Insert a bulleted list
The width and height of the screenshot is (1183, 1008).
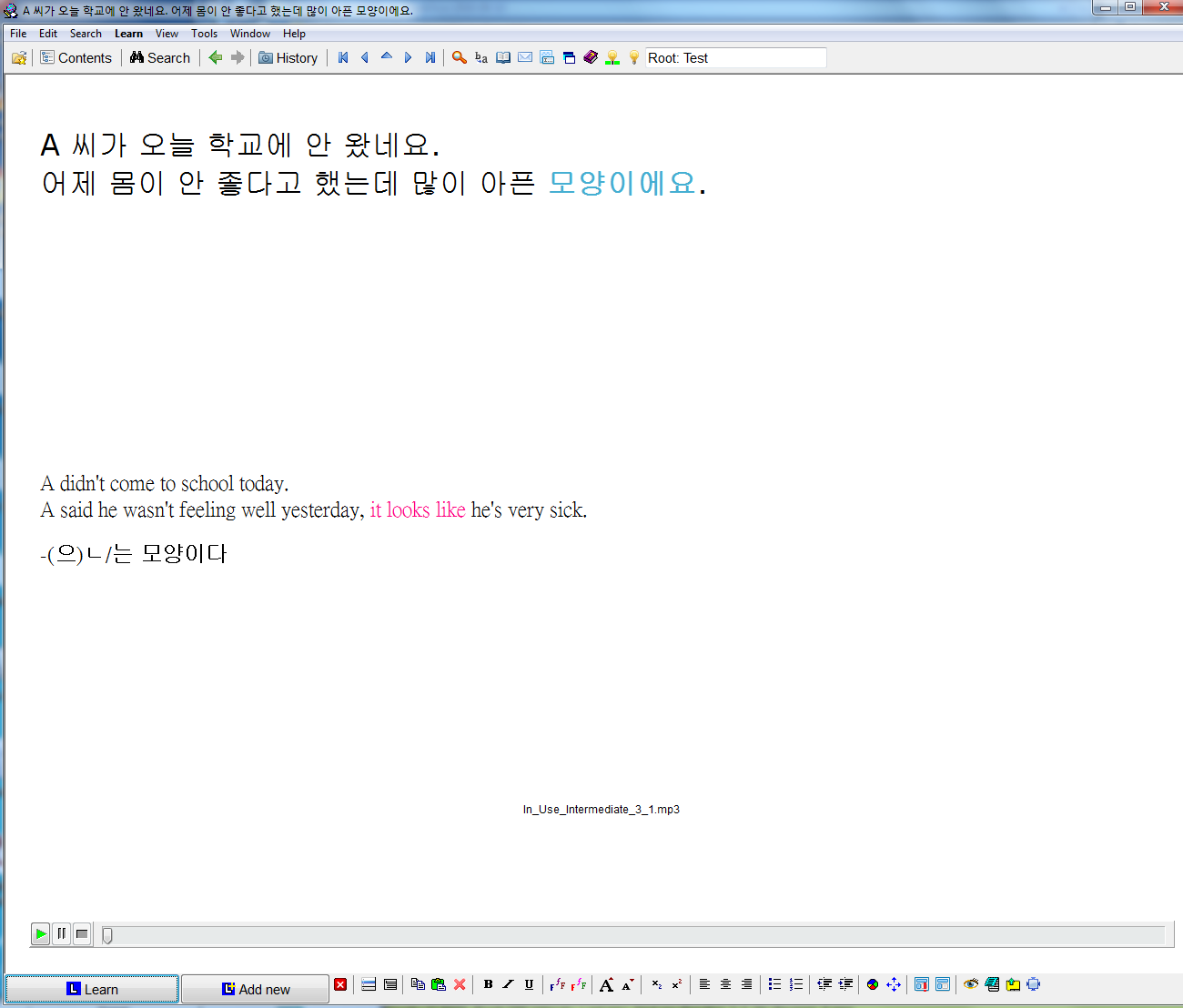774,984
